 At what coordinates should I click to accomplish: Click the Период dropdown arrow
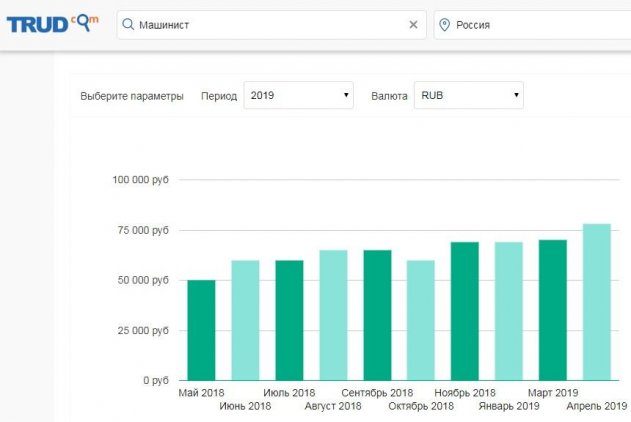[346, 96]
